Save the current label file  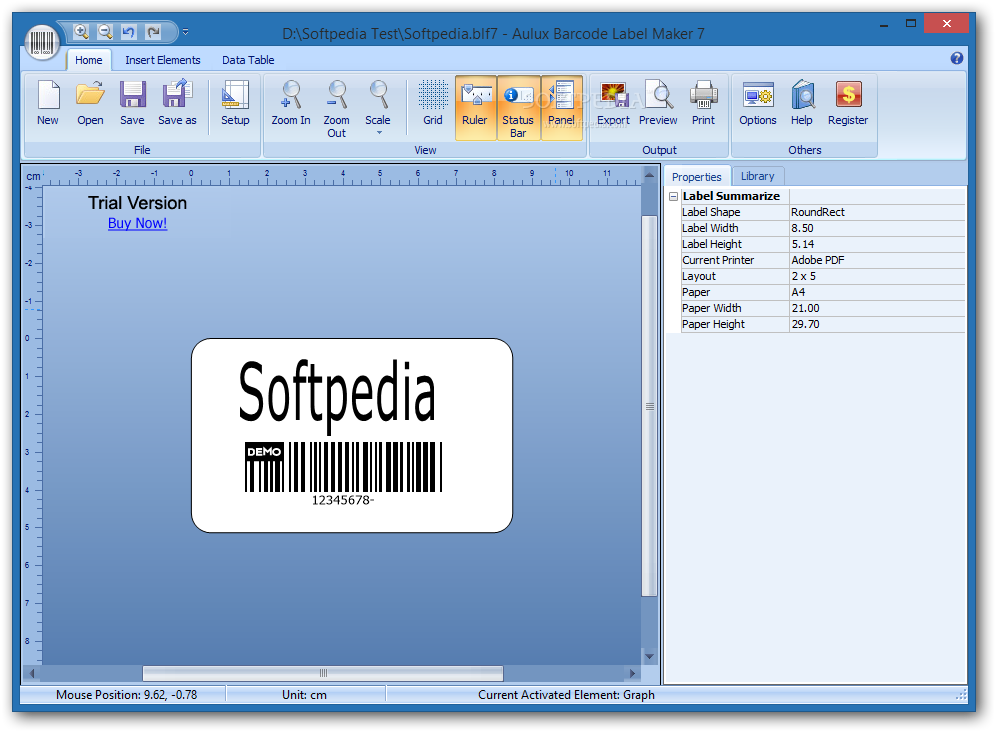coord(132,104)
